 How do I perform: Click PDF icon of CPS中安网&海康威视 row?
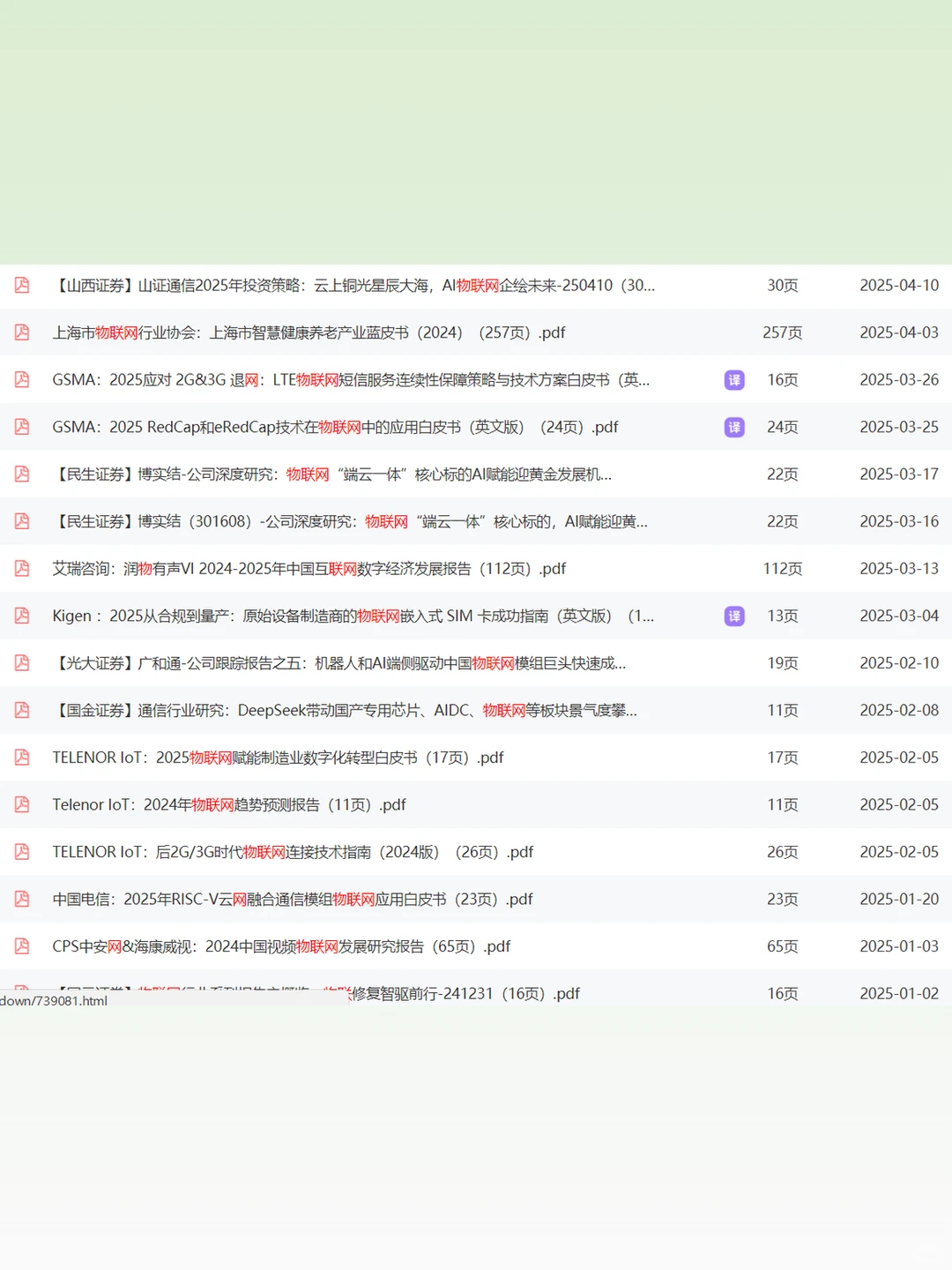pyautogui.click(x=22, y=945)
